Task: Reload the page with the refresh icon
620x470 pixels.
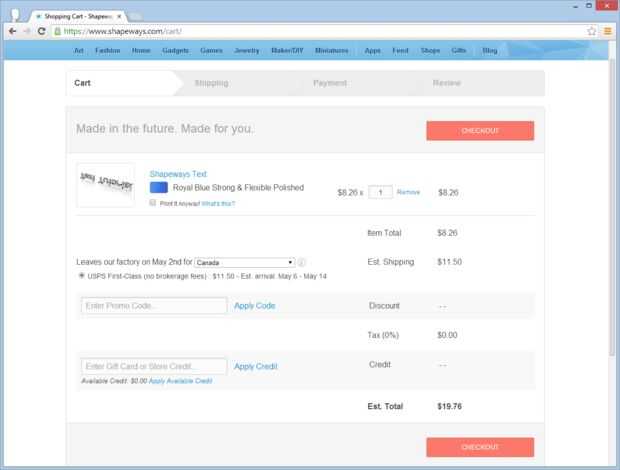Action: 42,31
